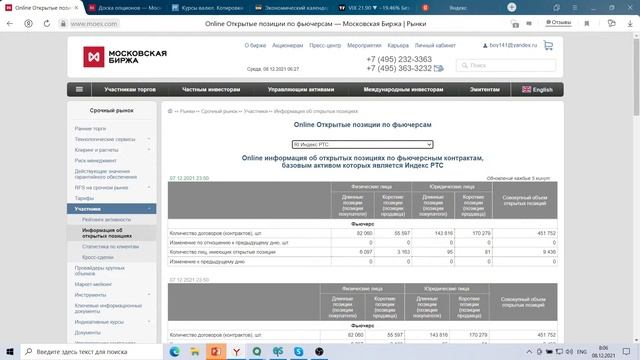Click the Moscow Exchange logo

[x=125, y=57]
